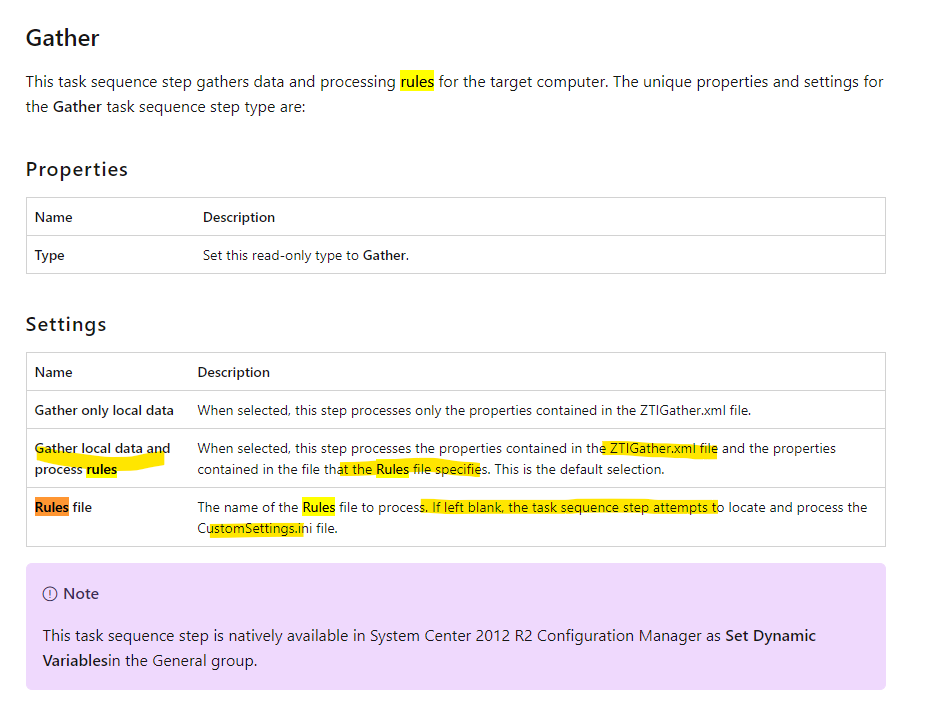The width and height of the screenshot is (932, 703).
Task: Click the 'Gather local data and process rules' cell
Action: (x=102, y=458)
